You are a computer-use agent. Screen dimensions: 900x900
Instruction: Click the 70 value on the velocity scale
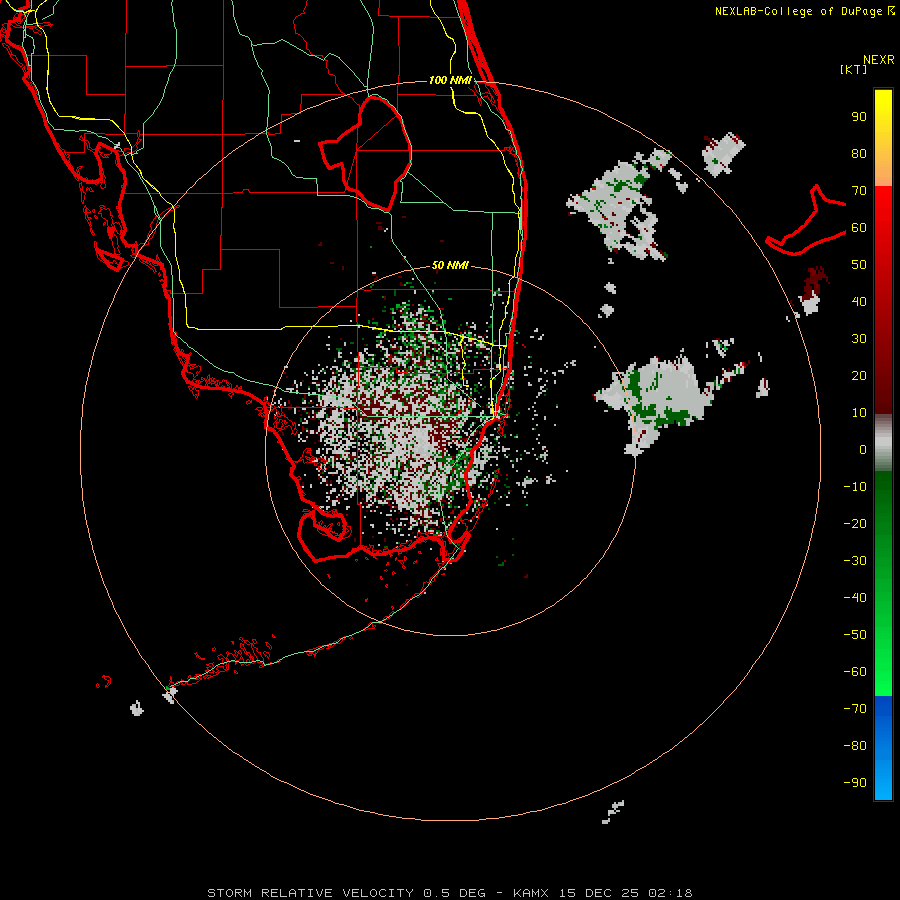click(859, 191)
